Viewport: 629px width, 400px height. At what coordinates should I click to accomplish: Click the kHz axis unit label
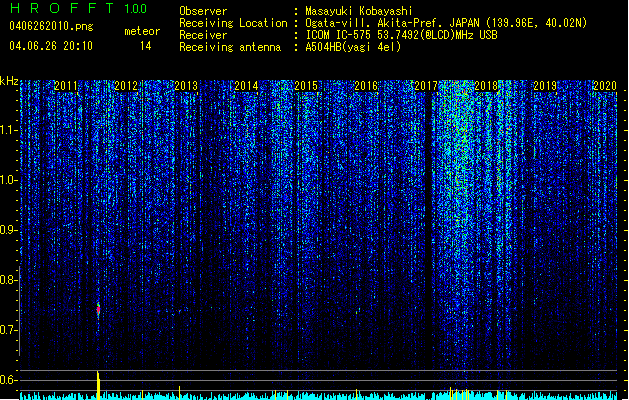(9, 81)
